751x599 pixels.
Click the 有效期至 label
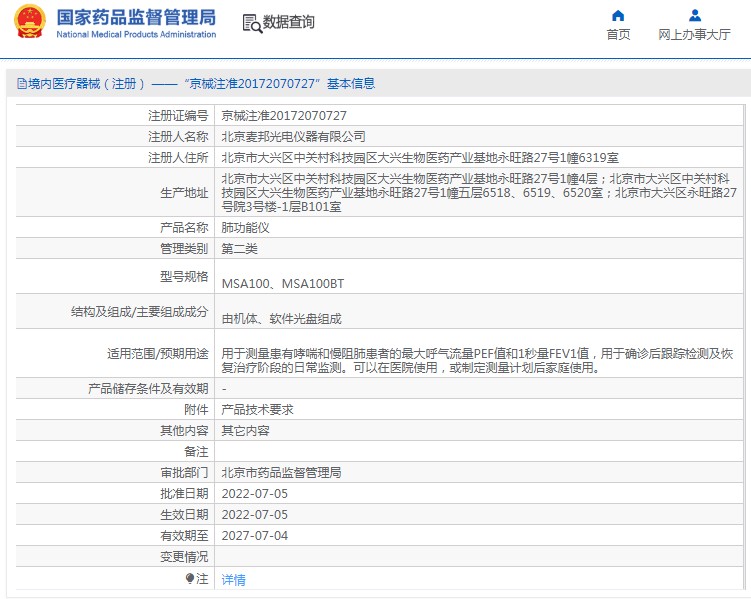click(184, 536)
